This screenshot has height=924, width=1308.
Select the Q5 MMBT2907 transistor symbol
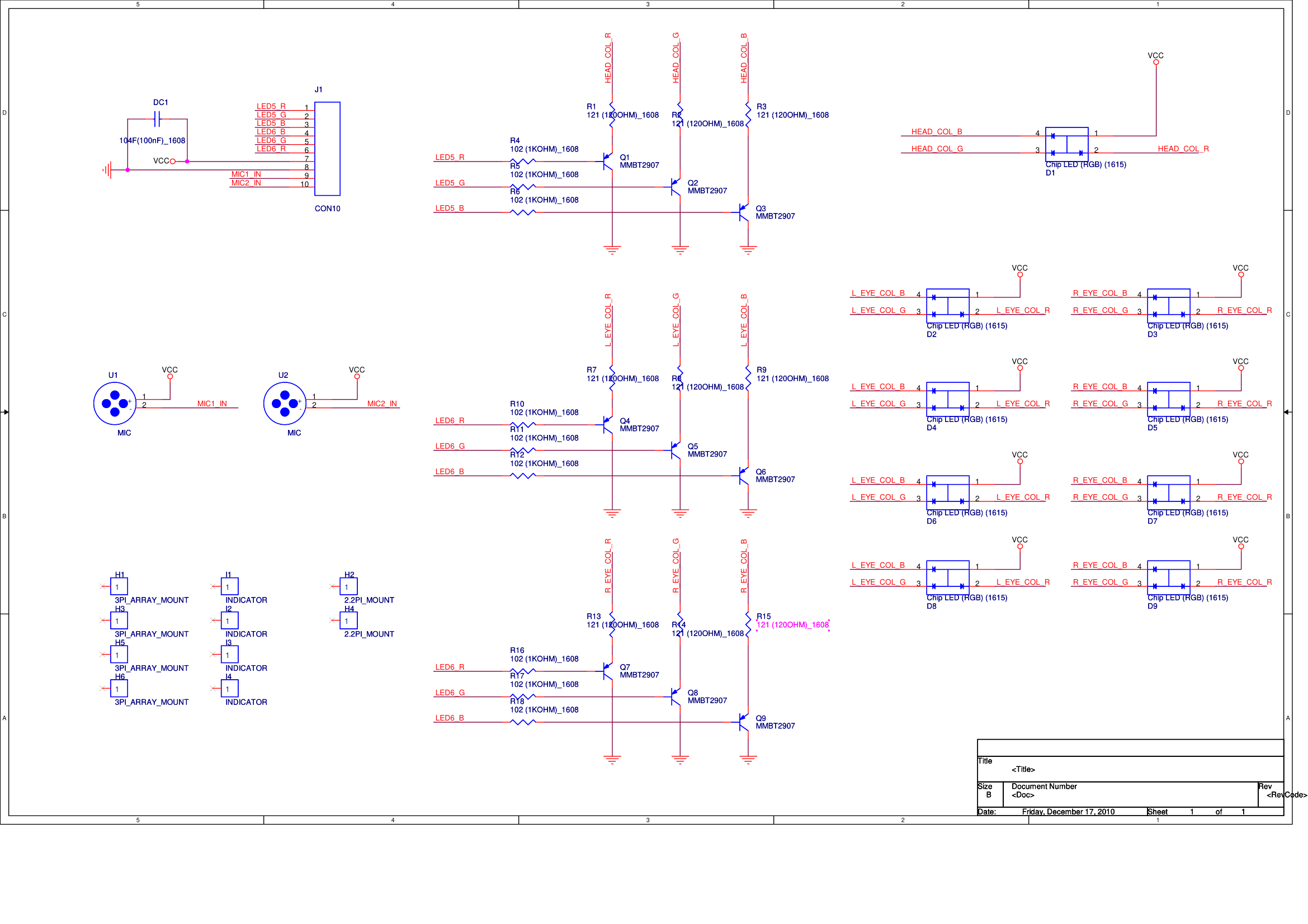676,451
